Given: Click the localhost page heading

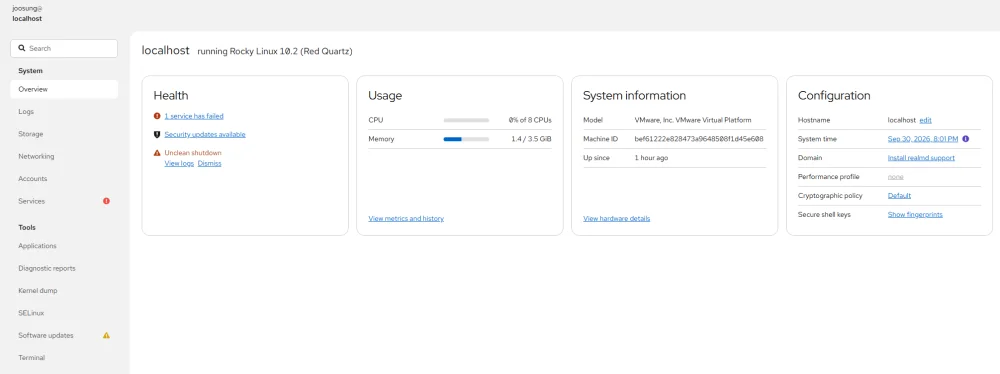Looking at the screenshot, I should 166,50.
